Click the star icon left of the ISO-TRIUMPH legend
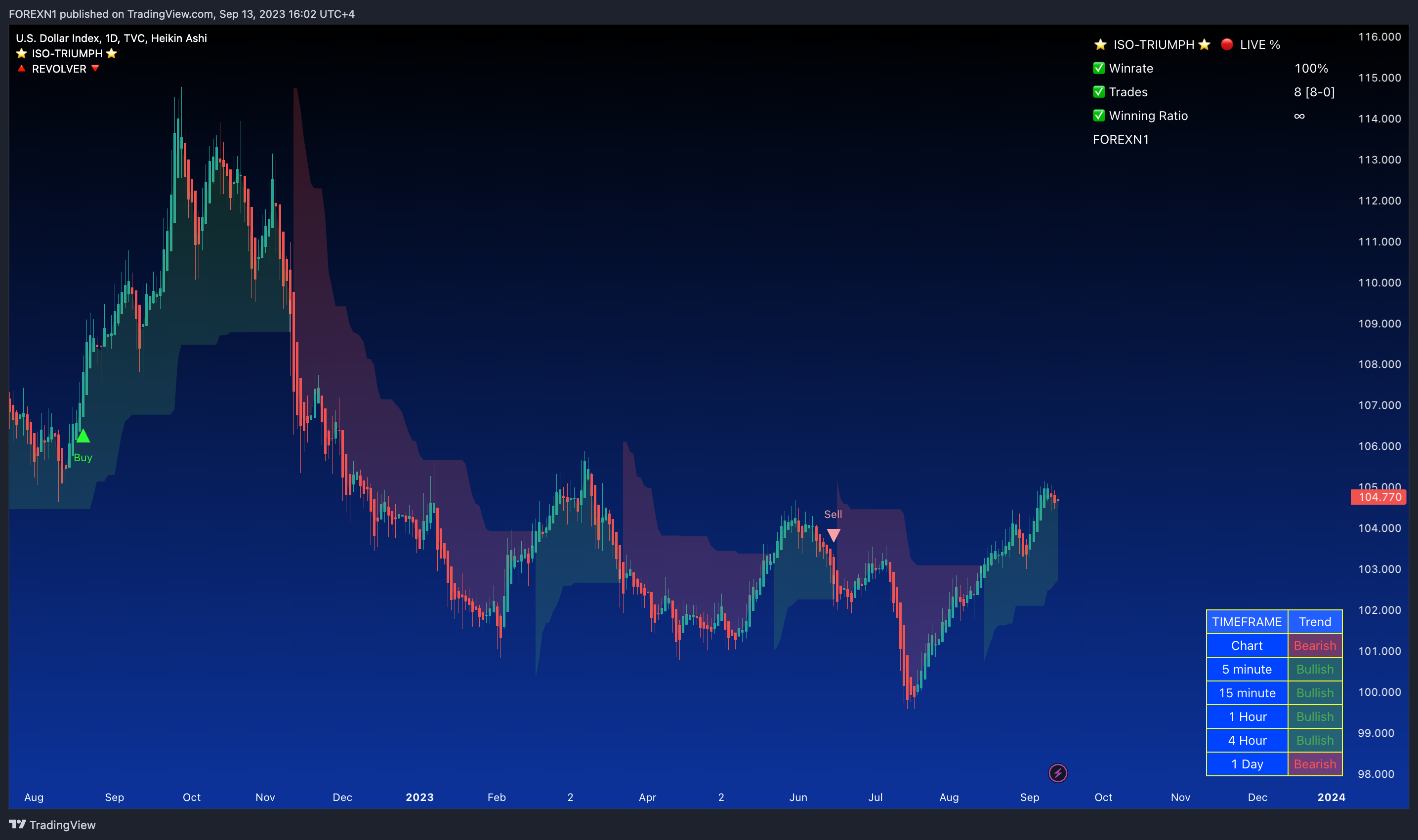 (x=22, y=53)
